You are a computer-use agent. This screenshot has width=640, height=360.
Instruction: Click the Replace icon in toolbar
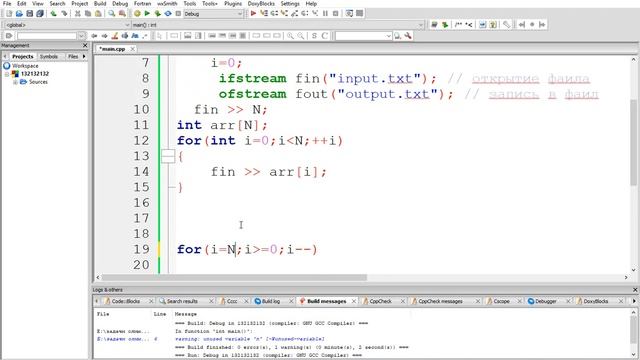click(122, 13)
